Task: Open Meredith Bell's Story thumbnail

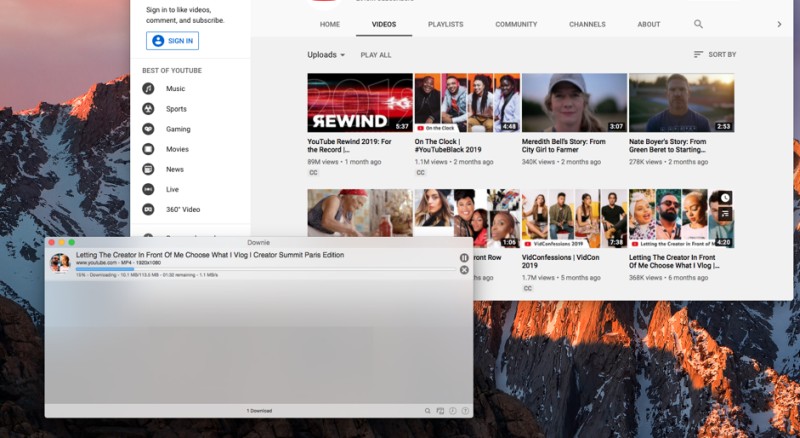Action: (574, 103)
